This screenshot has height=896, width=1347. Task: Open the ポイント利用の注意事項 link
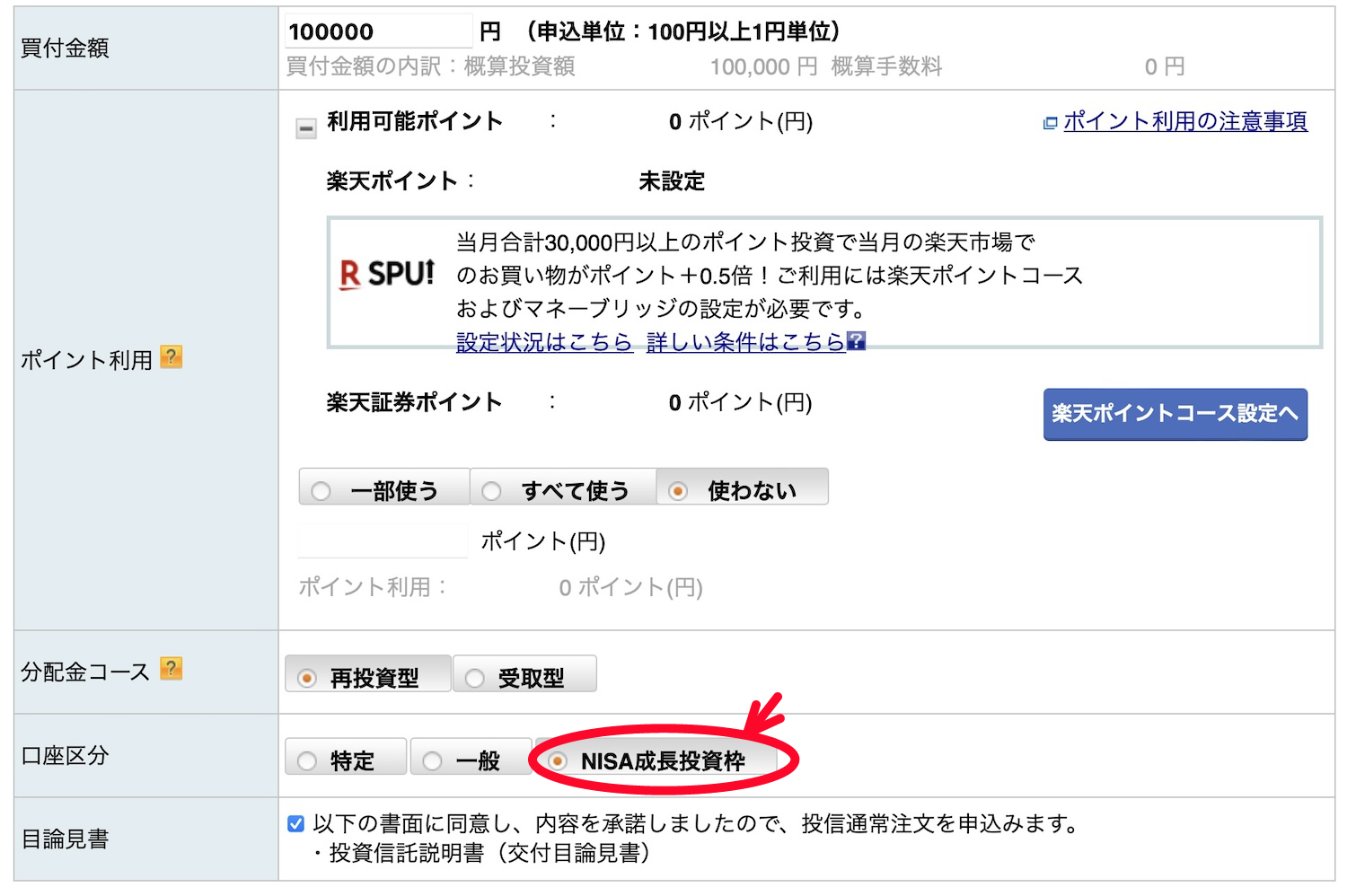coord(1185,121)
